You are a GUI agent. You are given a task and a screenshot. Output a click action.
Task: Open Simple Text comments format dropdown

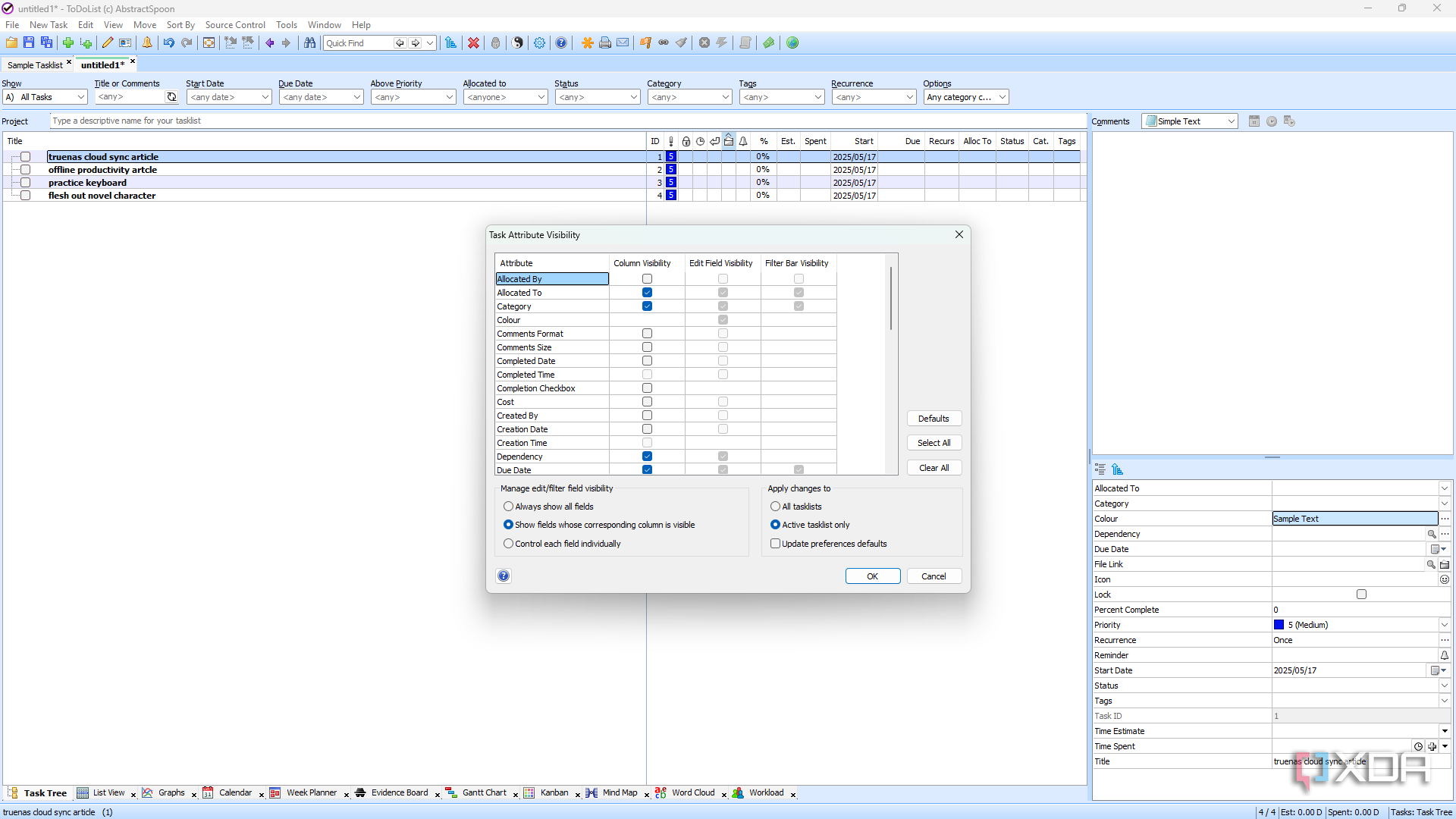(x=1190, y=121)
